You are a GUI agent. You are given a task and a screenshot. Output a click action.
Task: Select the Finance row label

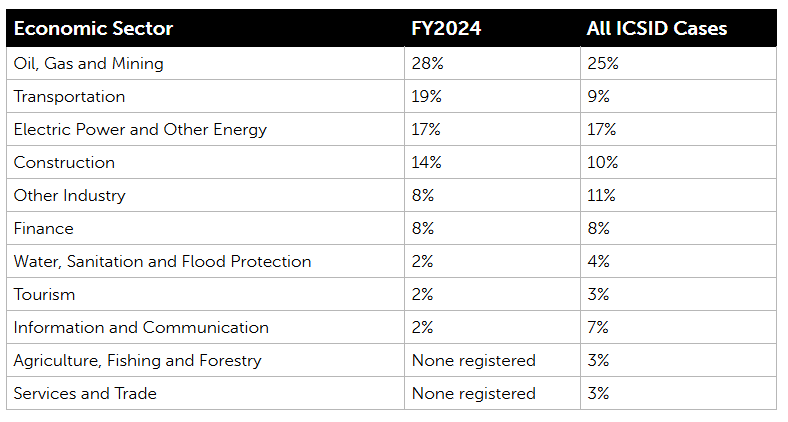coord(43,229)
